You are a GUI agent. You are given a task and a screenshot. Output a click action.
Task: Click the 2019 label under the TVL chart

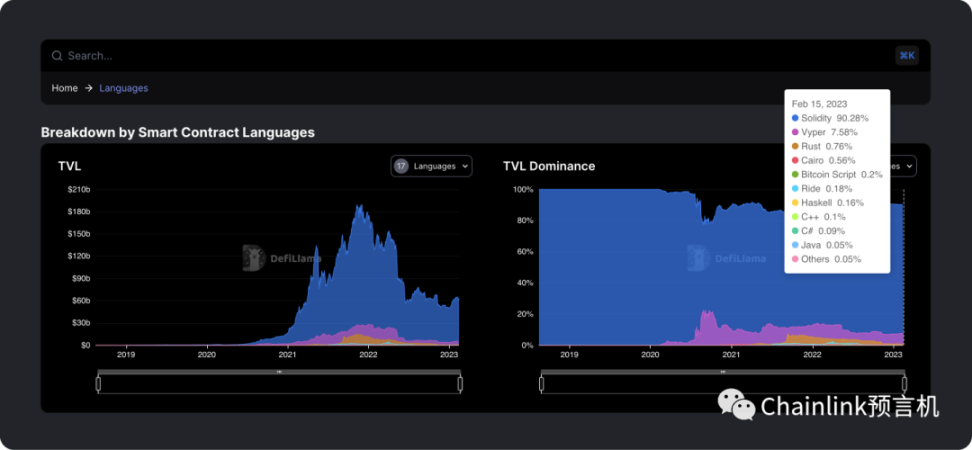126,355
